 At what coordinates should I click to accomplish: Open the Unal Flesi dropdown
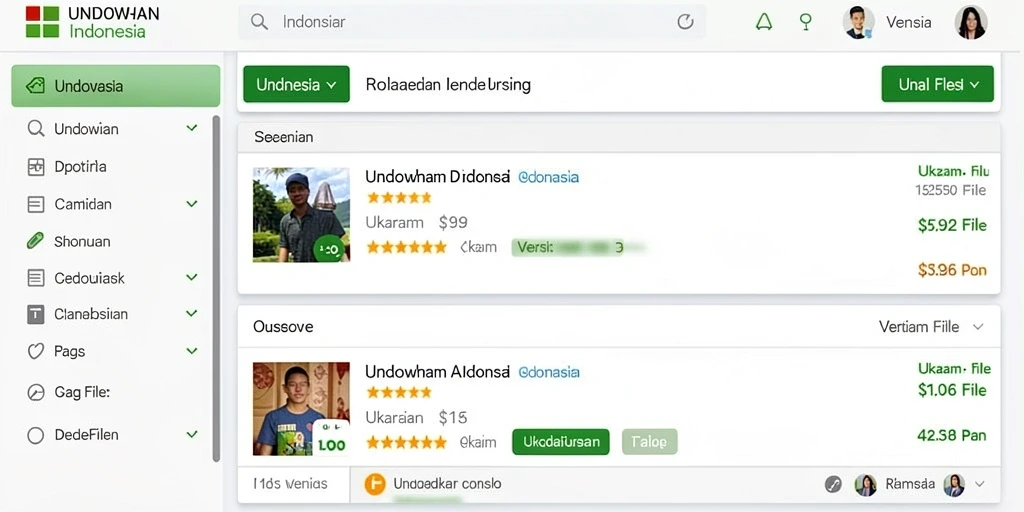pyautogui.click(x=937, y=84)
